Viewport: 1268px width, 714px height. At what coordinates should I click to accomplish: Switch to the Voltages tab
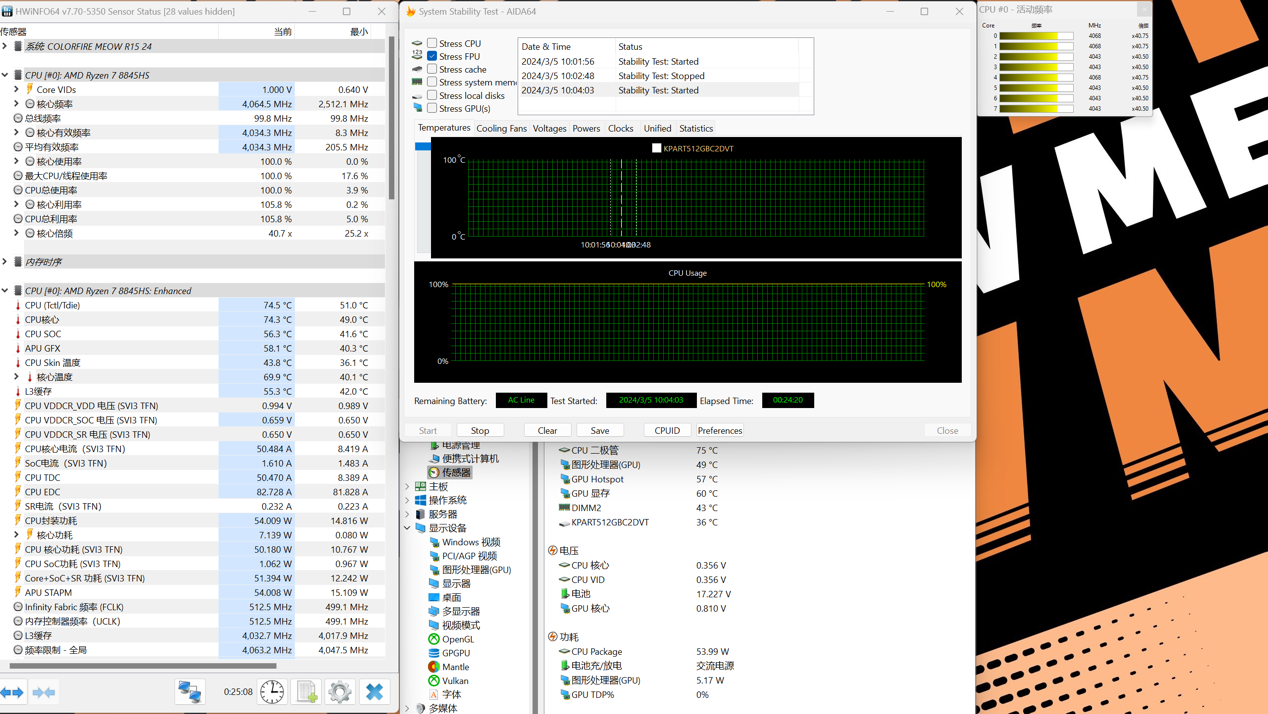pyautogui.click(x=549, y=129)
